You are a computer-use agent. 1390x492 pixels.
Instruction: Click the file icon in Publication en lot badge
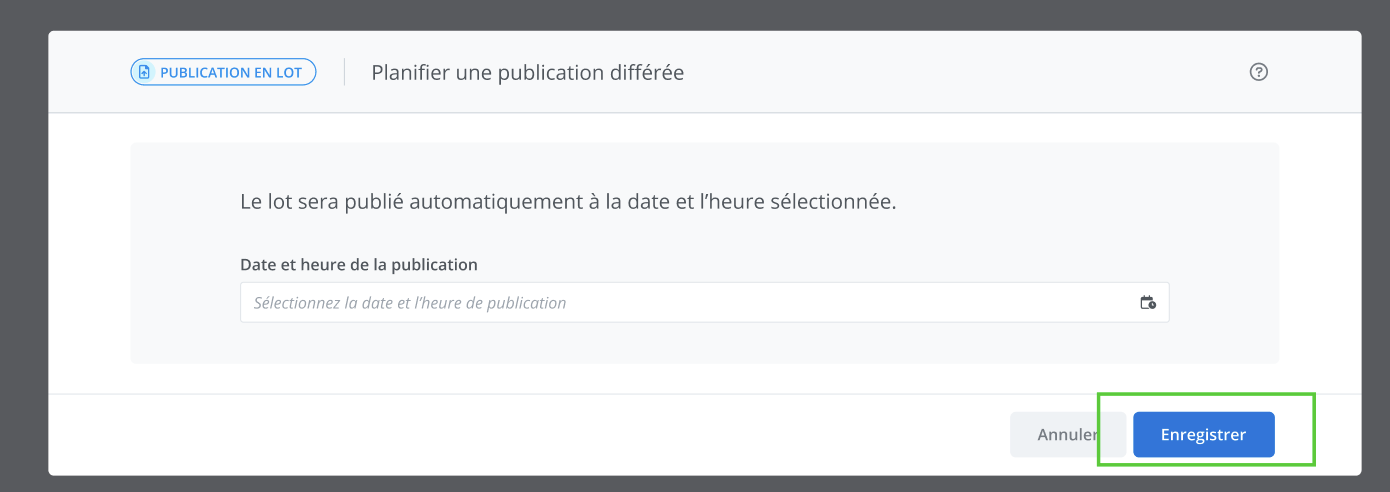click(144, 73)
